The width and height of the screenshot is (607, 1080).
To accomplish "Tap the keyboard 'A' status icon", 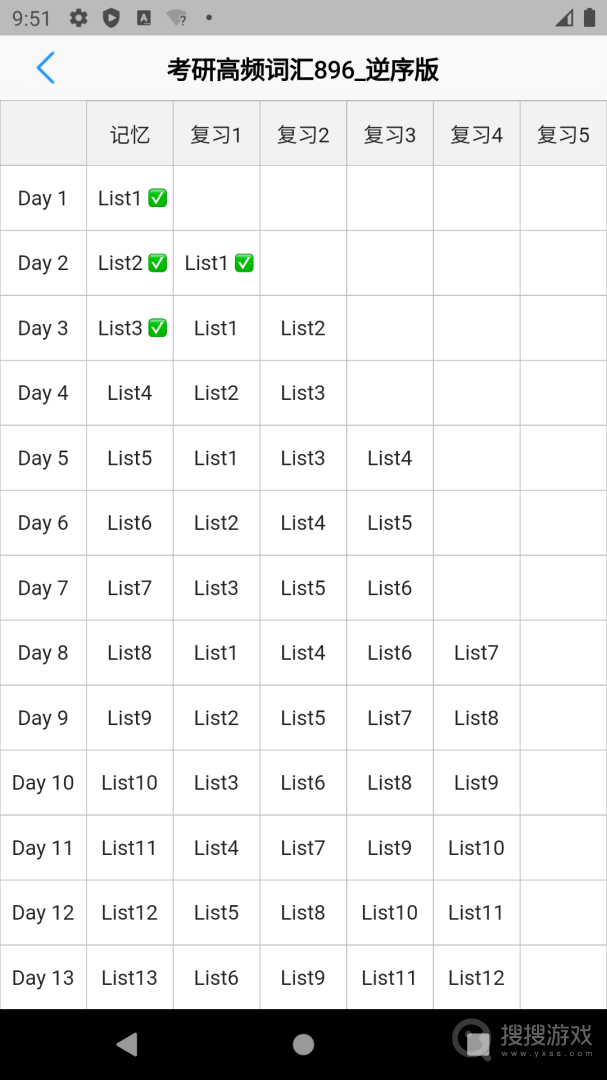I will click(144, 18).
